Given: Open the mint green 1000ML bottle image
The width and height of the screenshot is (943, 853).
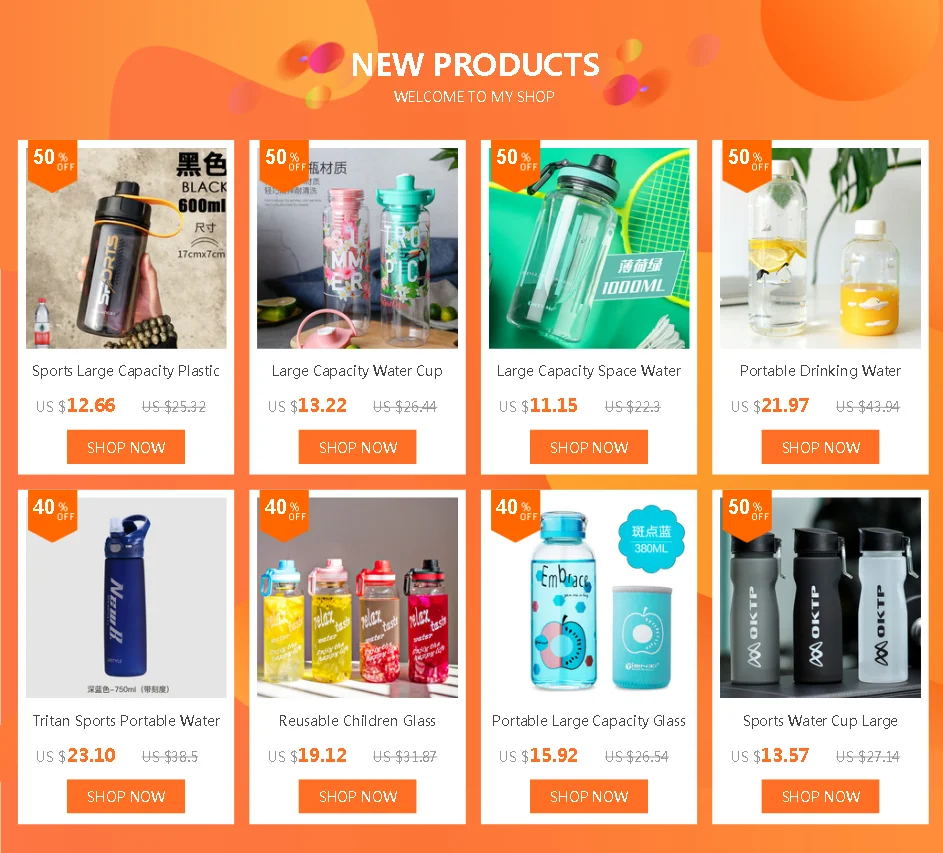Looking at the screenshot, I should pyautogui.click(x=589, y=248).
